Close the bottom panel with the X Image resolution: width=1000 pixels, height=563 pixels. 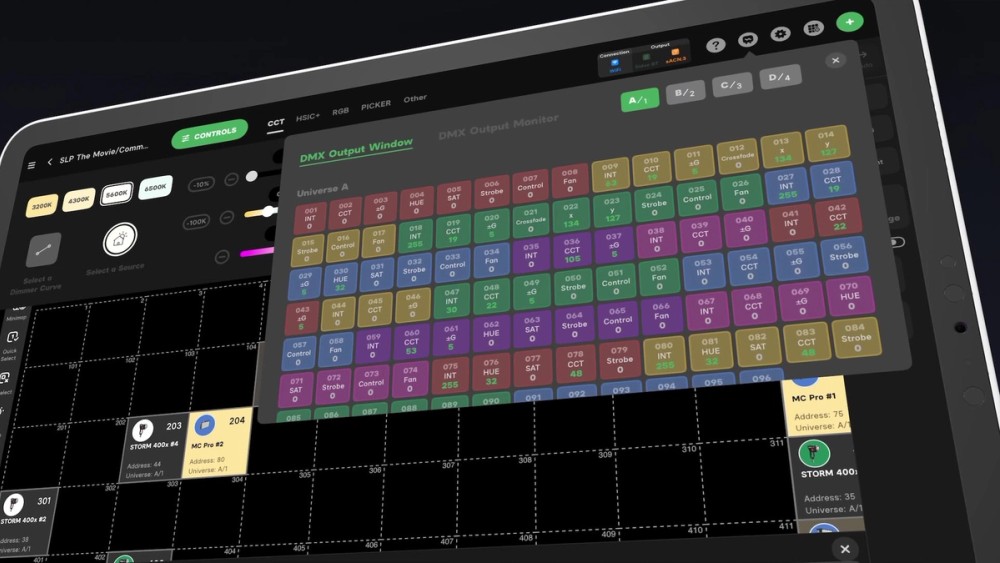[x=844, y=549]
